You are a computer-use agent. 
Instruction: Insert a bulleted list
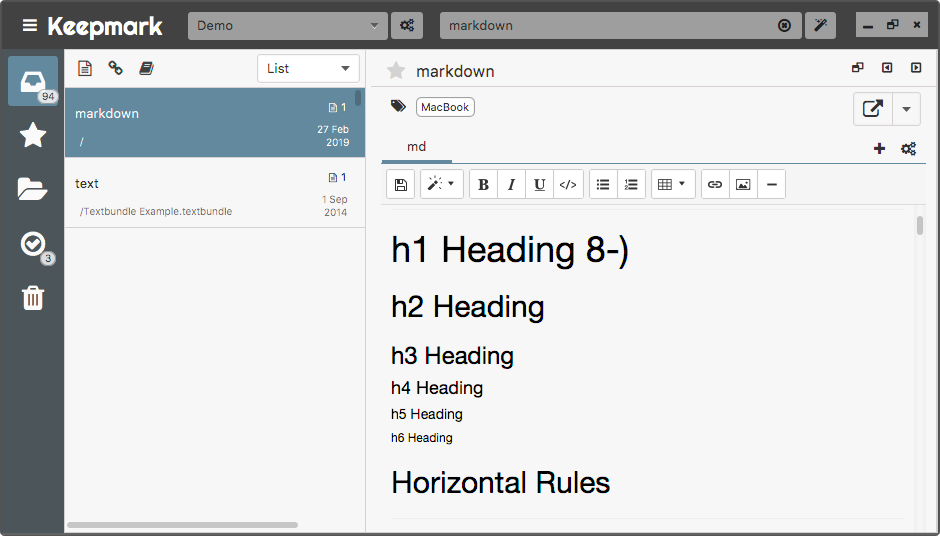[603, 184]
